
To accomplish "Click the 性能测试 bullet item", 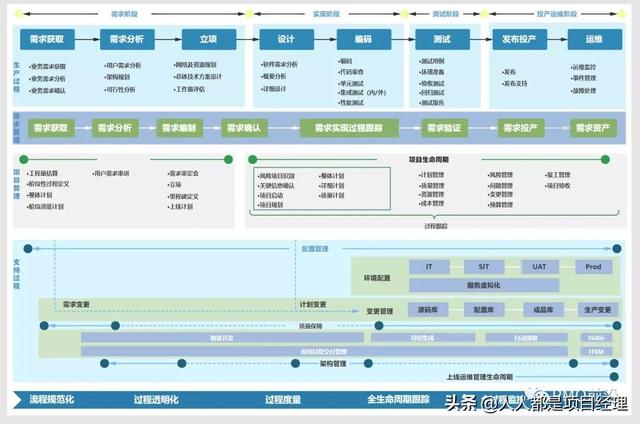I will (351, 103).
